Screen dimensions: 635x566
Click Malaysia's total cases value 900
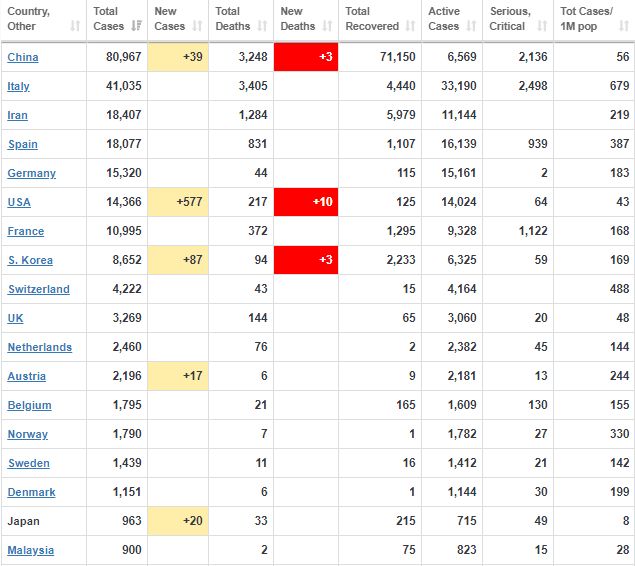(132, 550)
